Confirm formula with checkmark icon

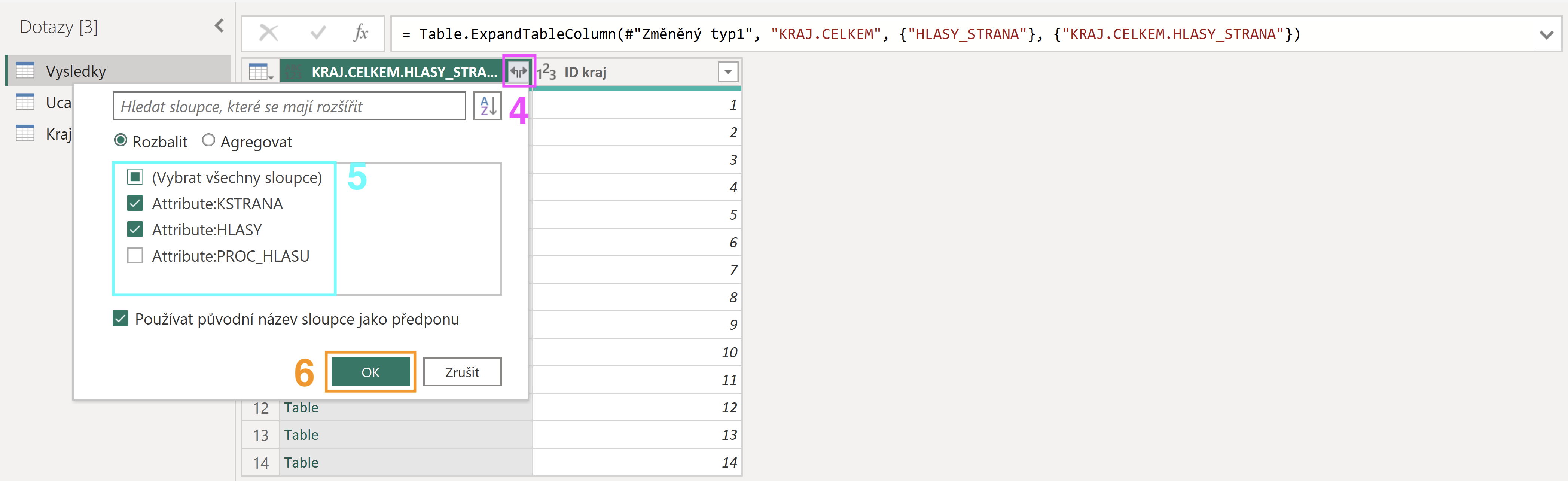[318, 33]
